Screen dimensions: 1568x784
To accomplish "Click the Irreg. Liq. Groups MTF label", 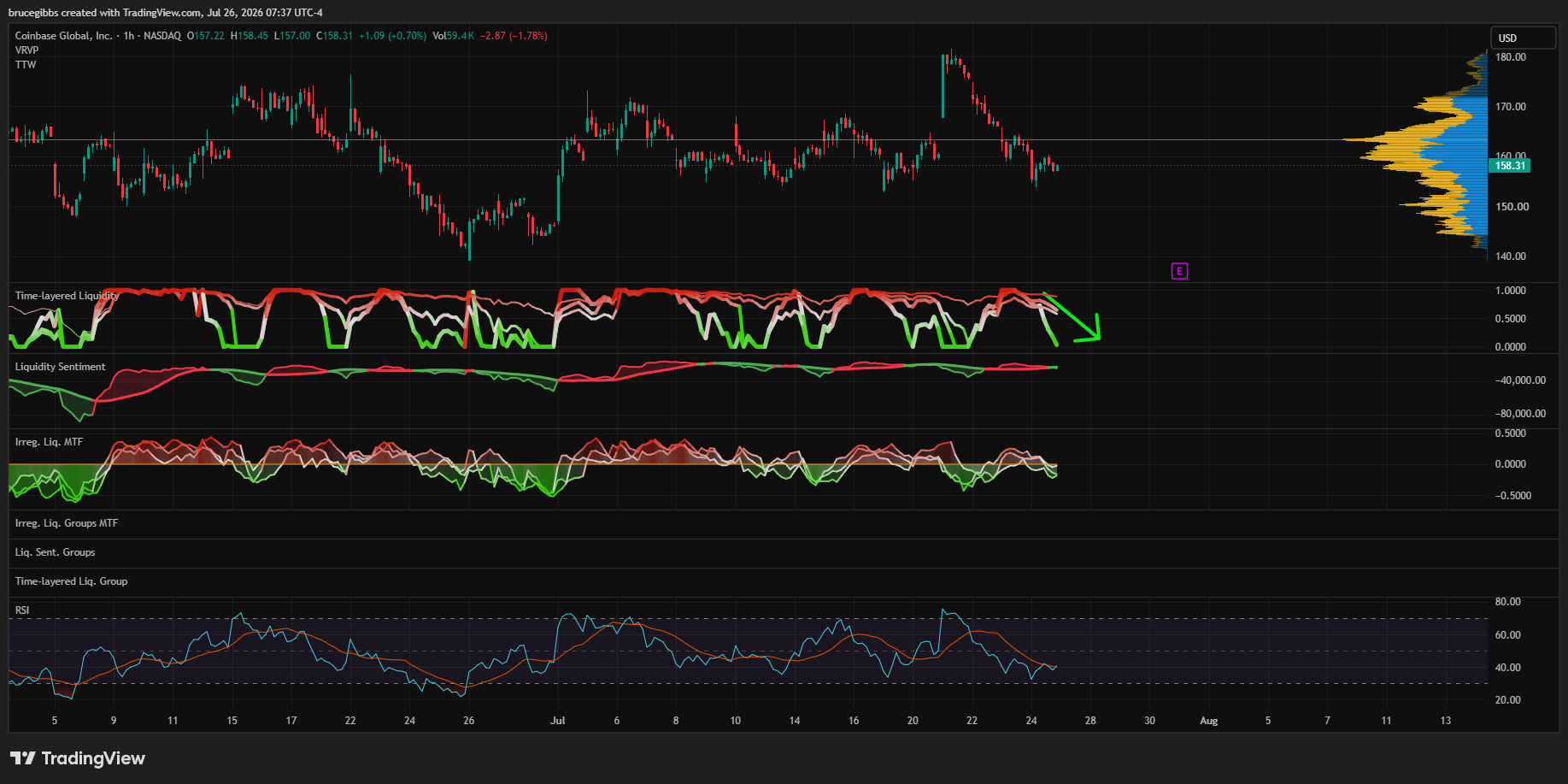I will (67, 523).
